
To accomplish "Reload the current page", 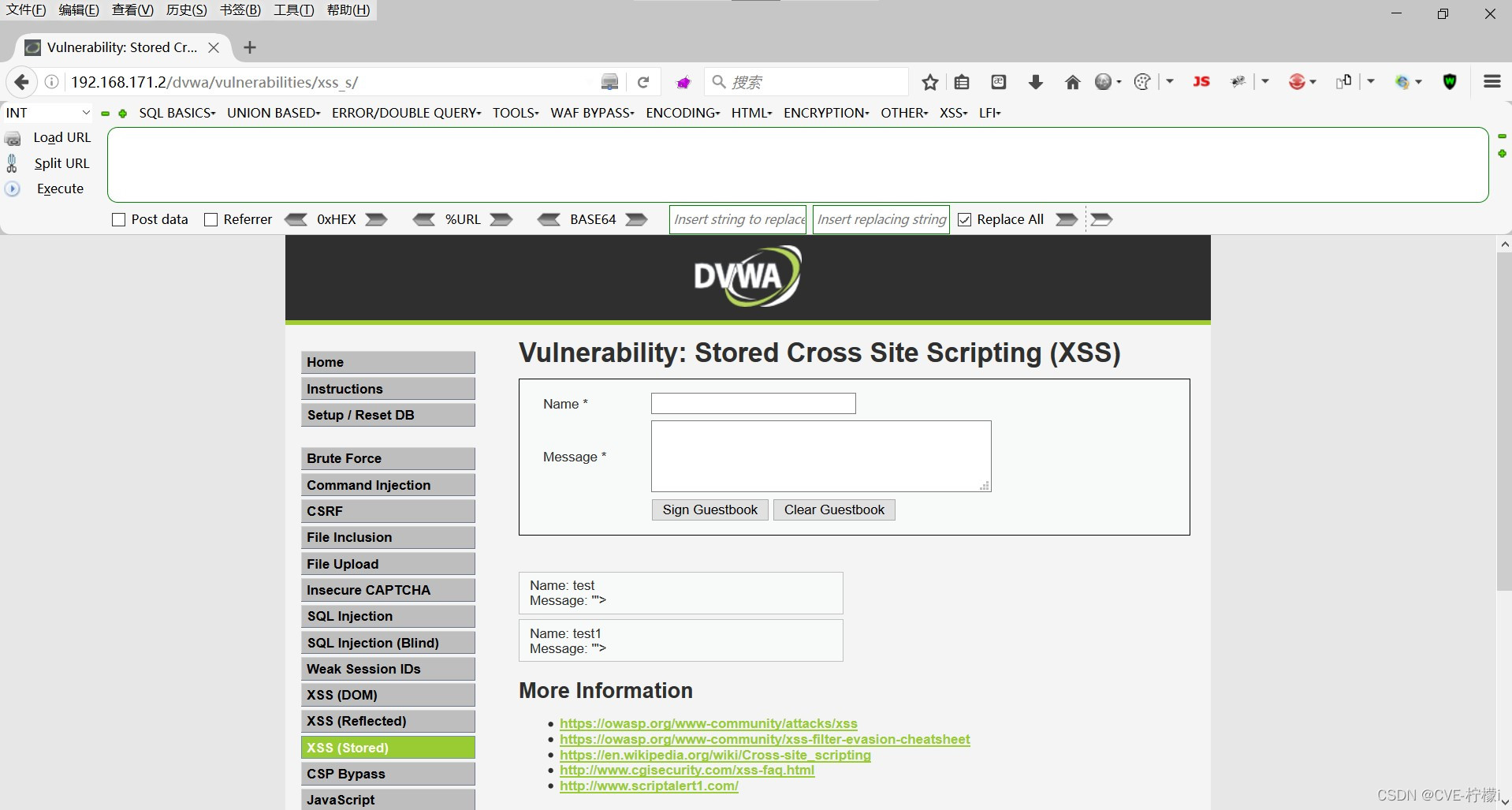I will pos(643,82).
